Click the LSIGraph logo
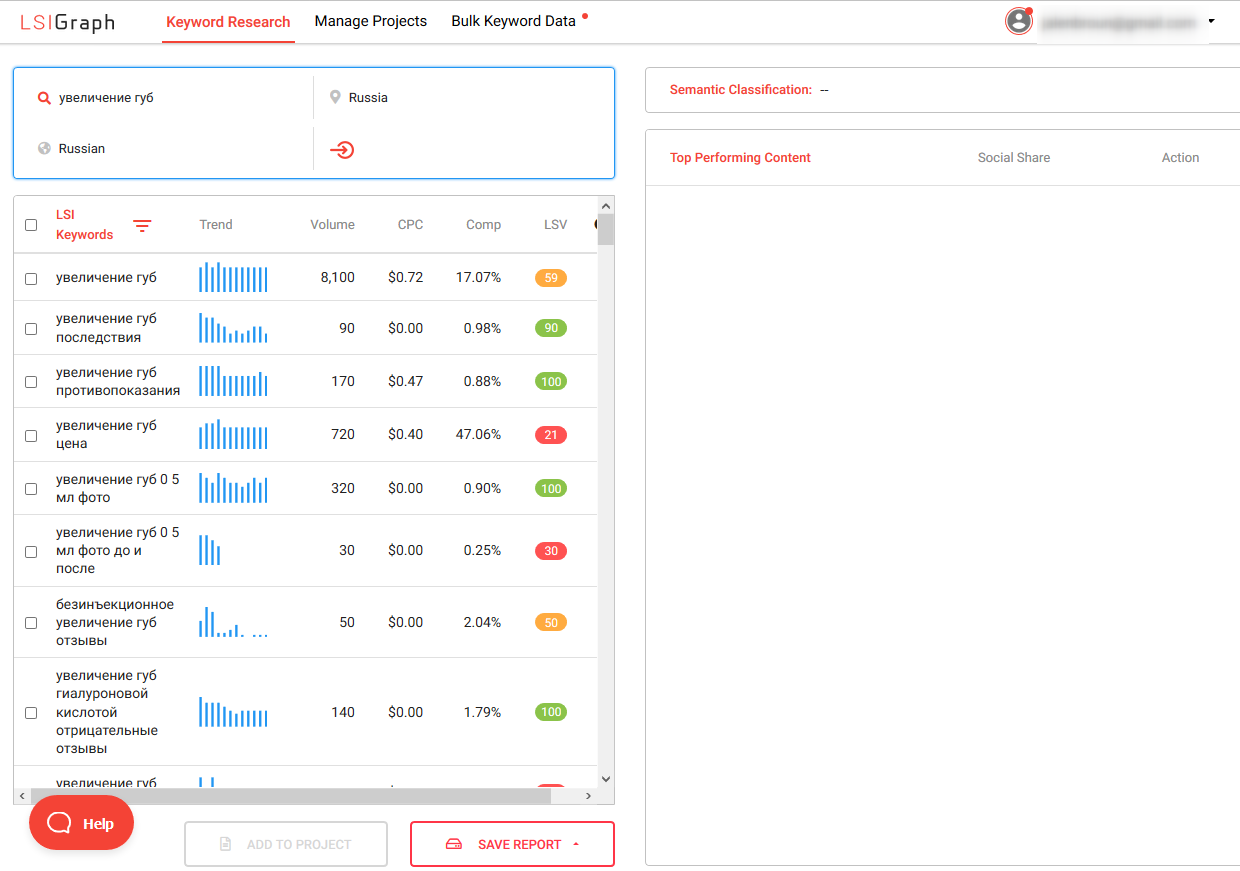 [x=68, y=22]
